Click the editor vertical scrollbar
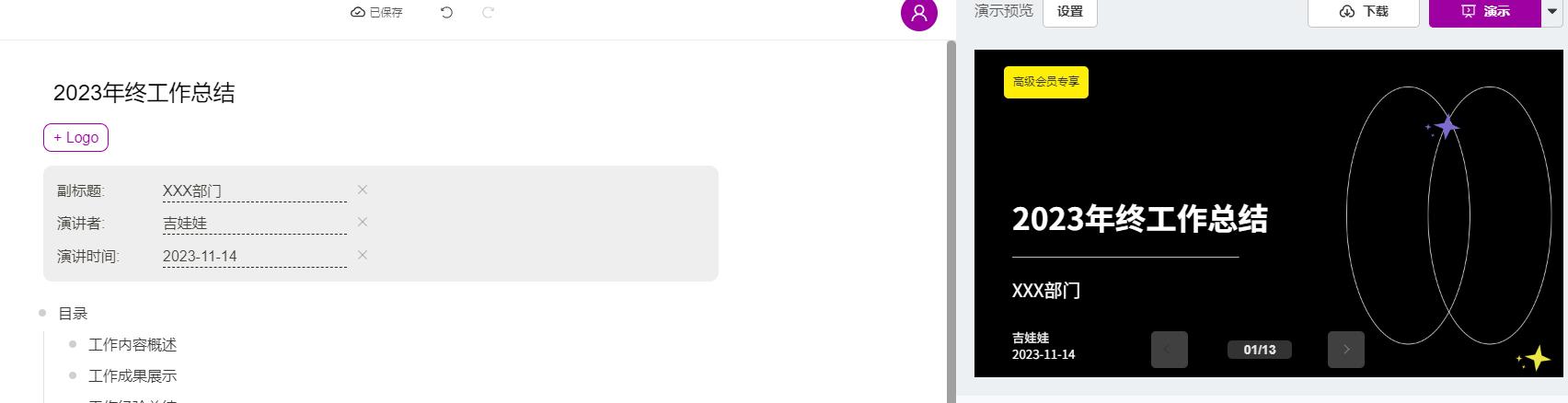This screenshot has width=1568, height=403. point(951,221)
